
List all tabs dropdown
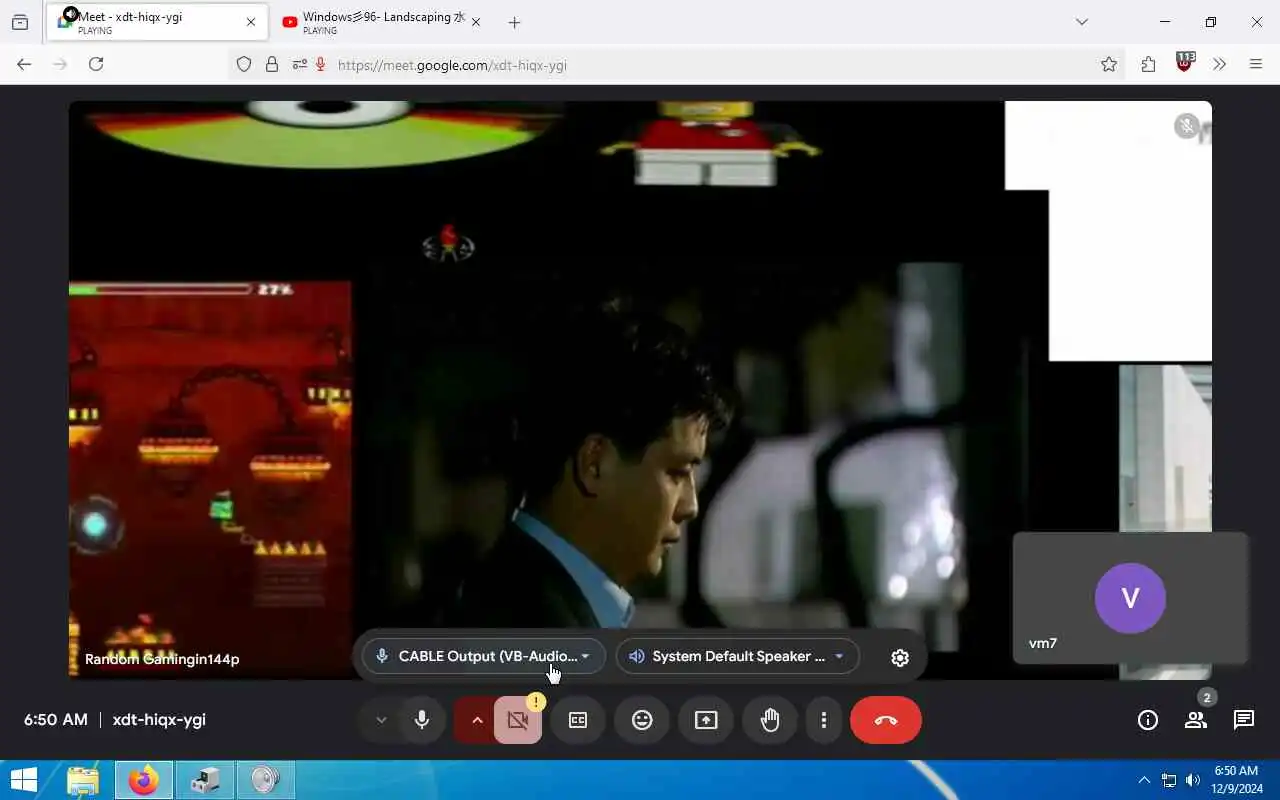pyautogui.click(x=1081, y=22)
